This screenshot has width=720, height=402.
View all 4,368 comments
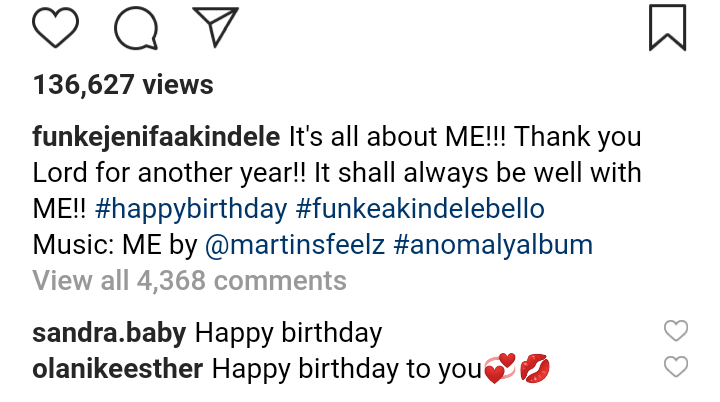pos(190,280)
